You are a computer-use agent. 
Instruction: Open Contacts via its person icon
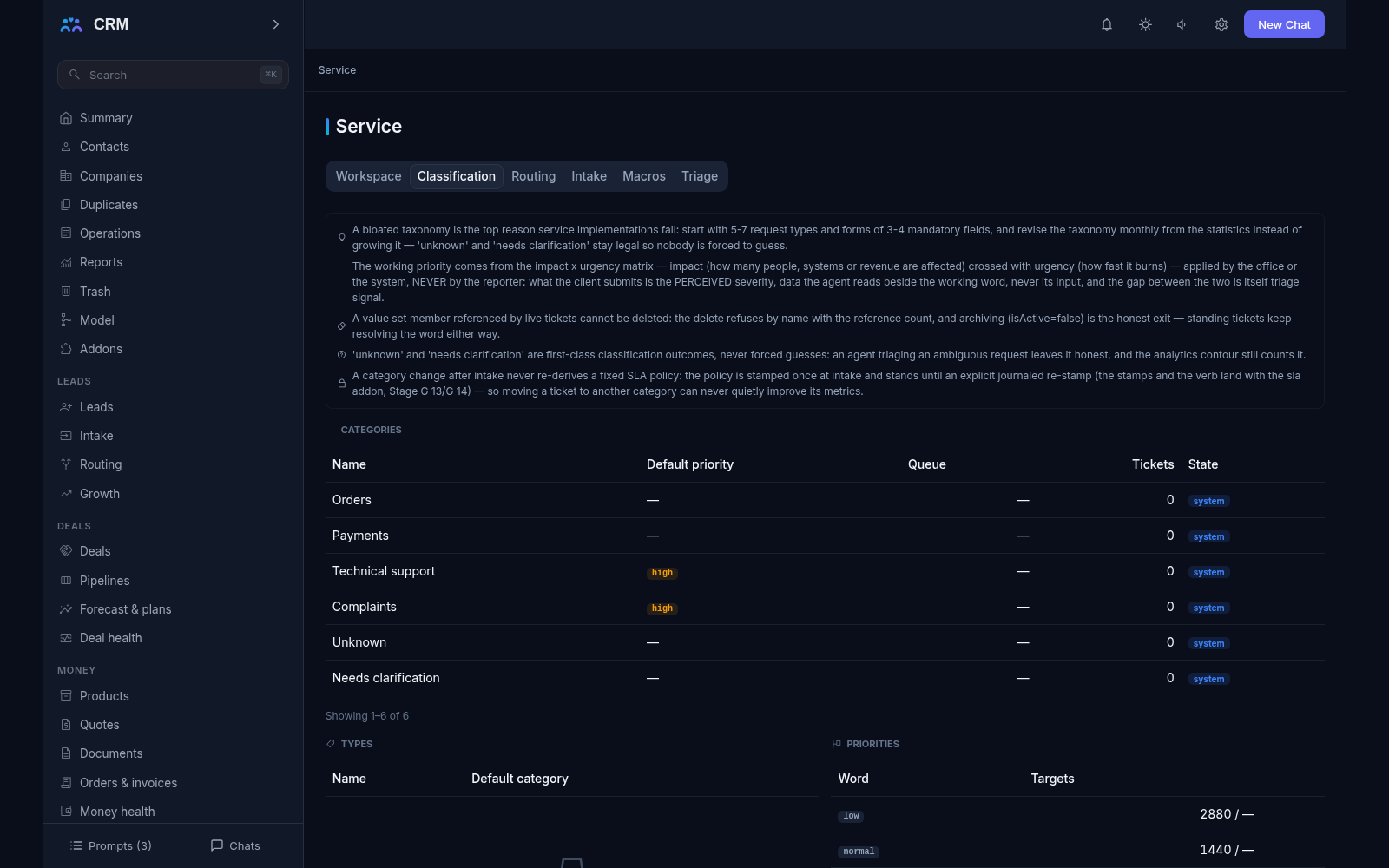tap(66, 147)
